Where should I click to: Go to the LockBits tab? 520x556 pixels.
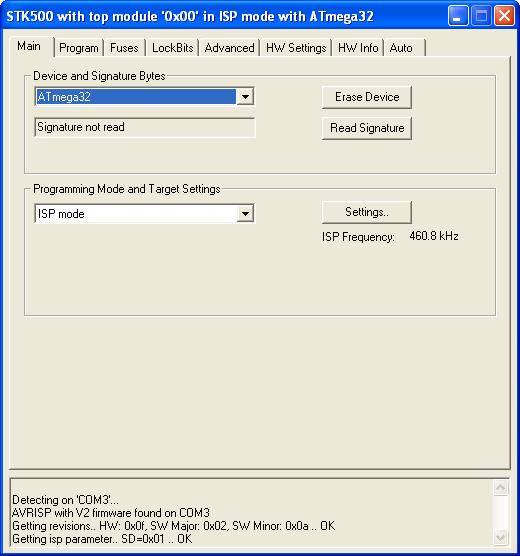(172, 48)
